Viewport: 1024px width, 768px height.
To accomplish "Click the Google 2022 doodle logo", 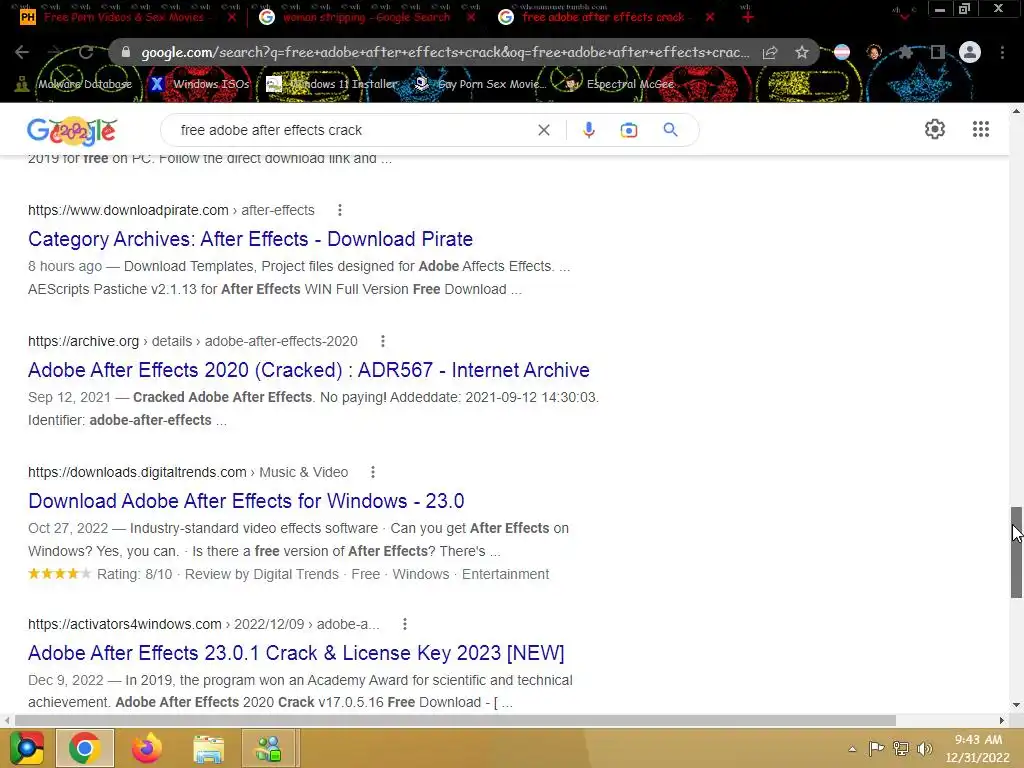I will pos(72,131).
